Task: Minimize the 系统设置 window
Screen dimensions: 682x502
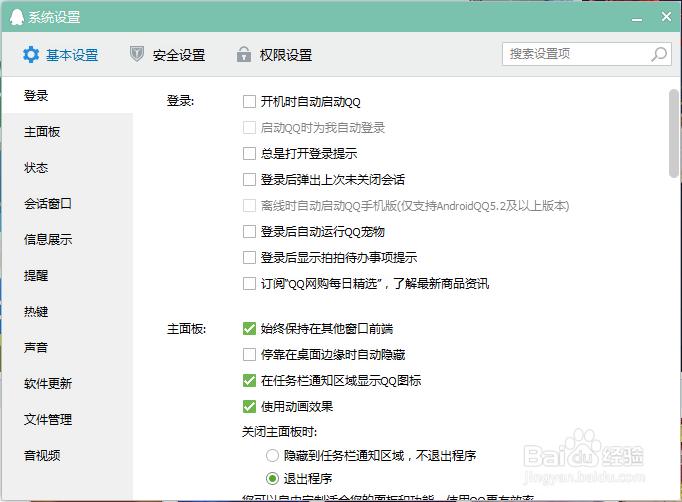Action: [x=637, y=18]
